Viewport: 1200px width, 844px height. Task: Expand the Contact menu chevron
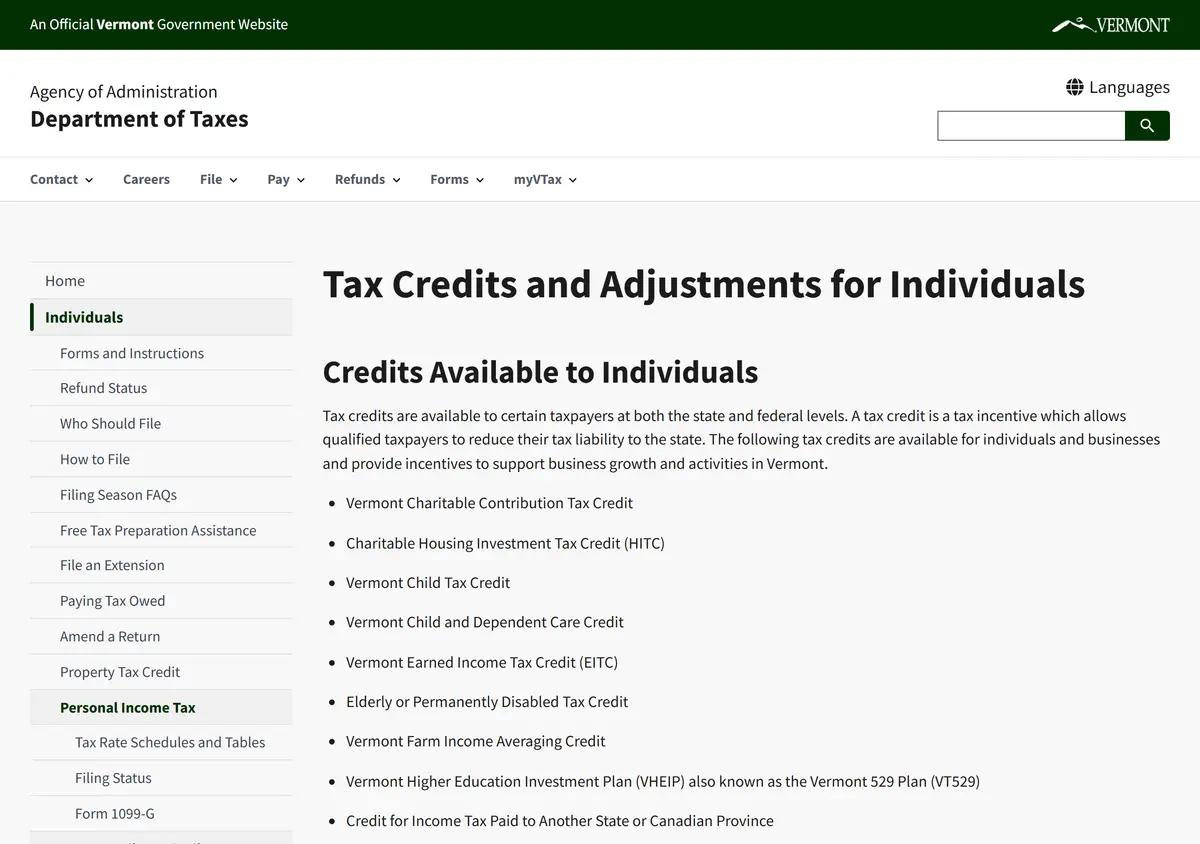(x=89, y=180)
